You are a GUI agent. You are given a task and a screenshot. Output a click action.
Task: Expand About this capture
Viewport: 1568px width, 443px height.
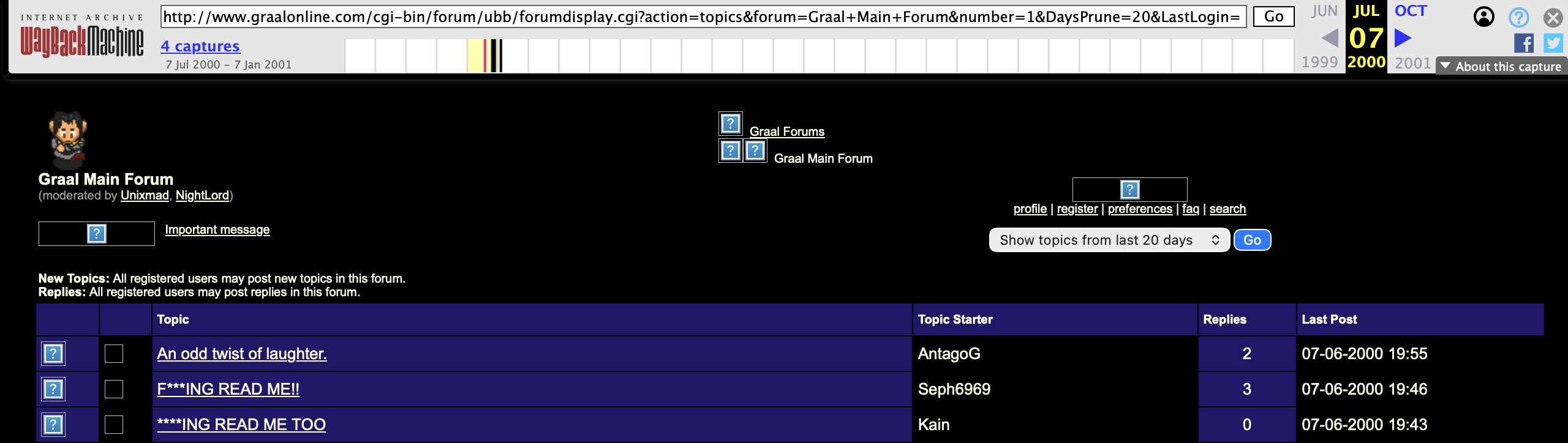pos(1501,66)
